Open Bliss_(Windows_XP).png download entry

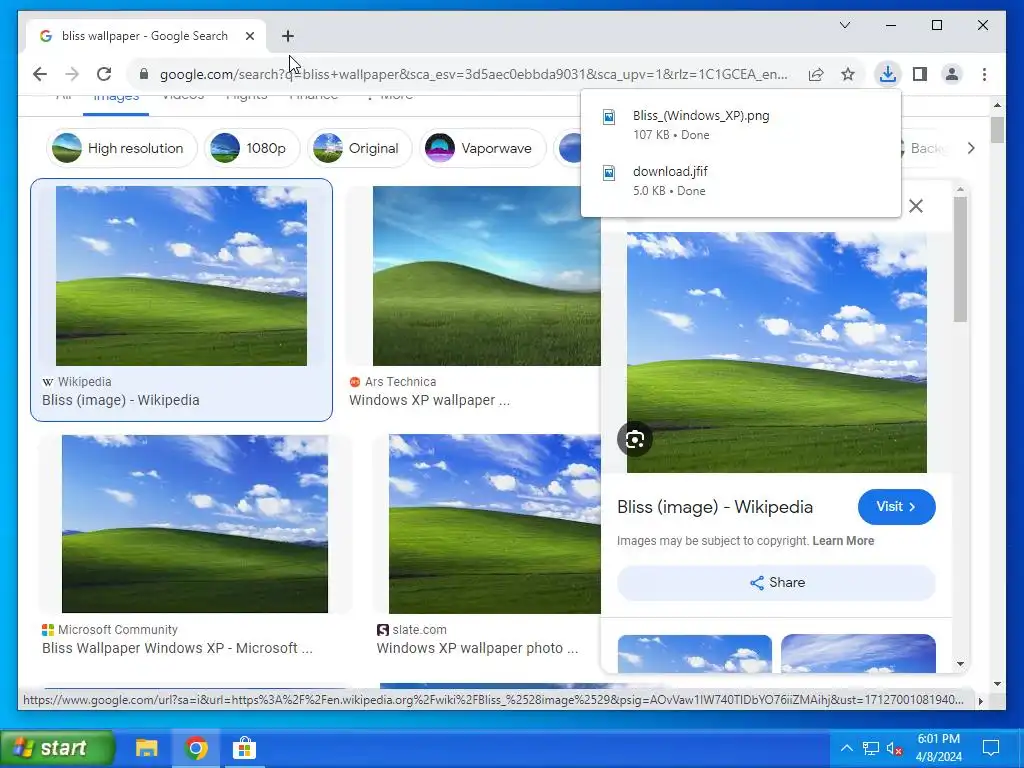[x=741, y=125]
